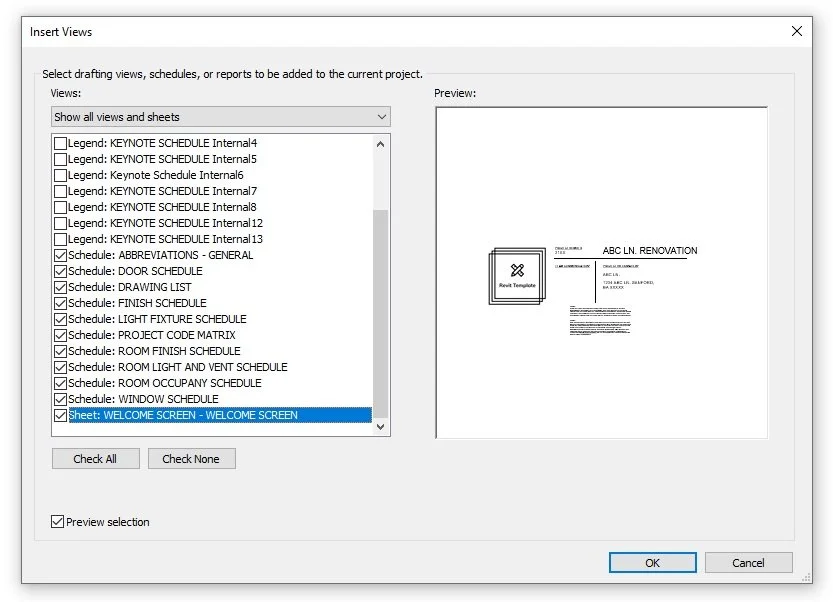
Task: Click the Check None button
Action: click(191, 458)
